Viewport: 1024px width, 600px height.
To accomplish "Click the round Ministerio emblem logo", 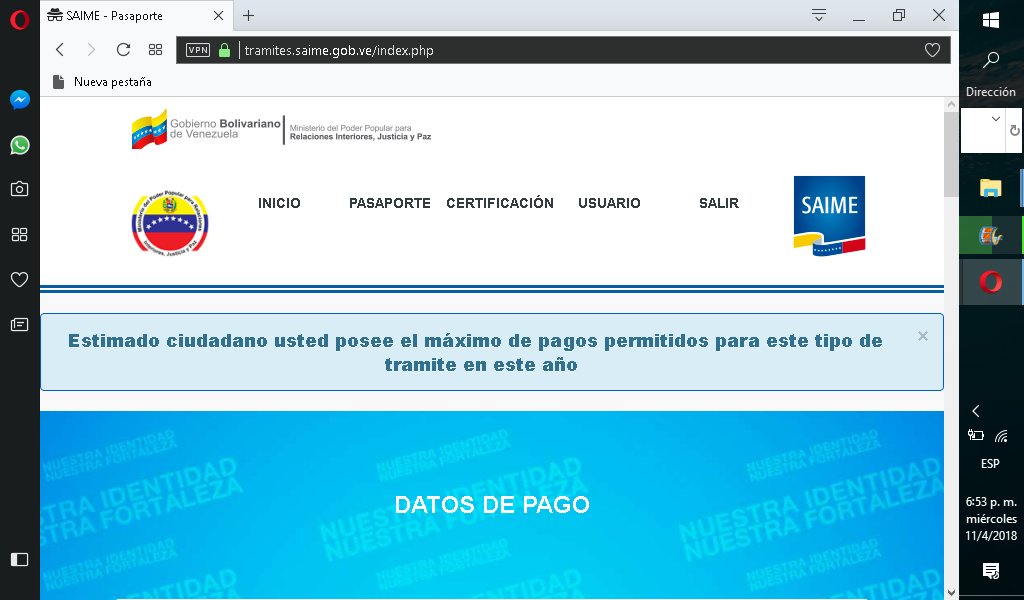I will [x=170, y=221].
